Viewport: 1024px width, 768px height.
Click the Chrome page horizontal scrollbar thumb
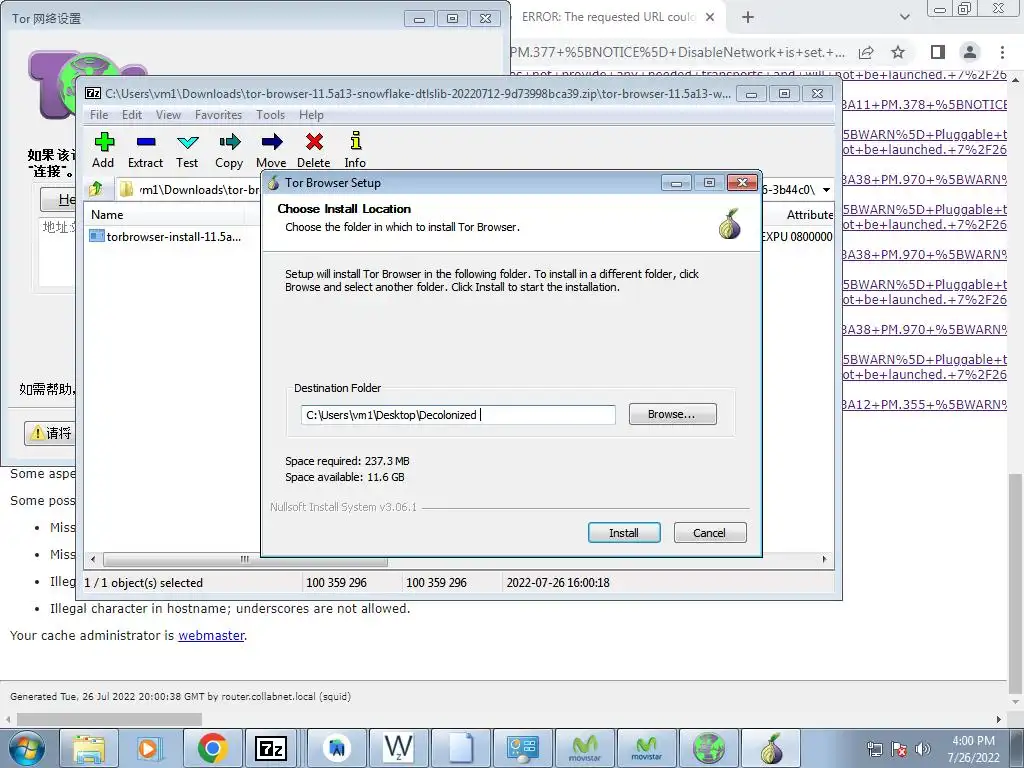(109, 719)
